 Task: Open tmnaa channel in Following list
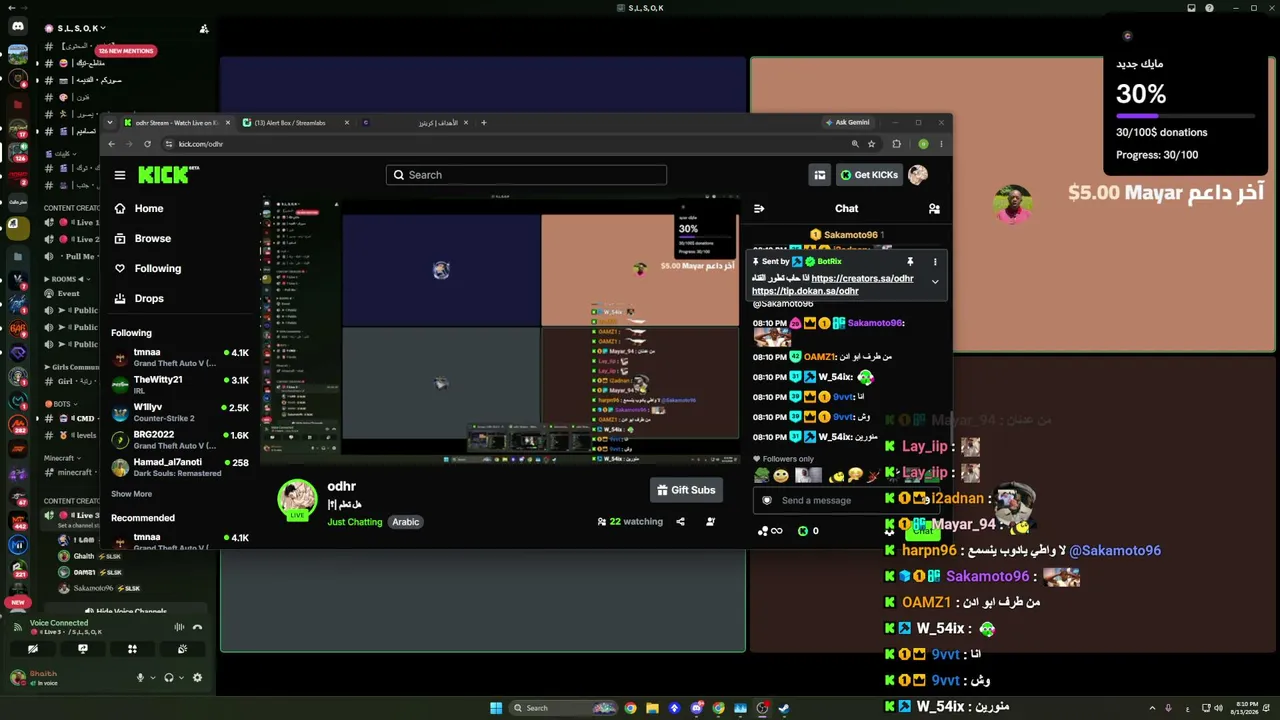(x=180, y=357)
